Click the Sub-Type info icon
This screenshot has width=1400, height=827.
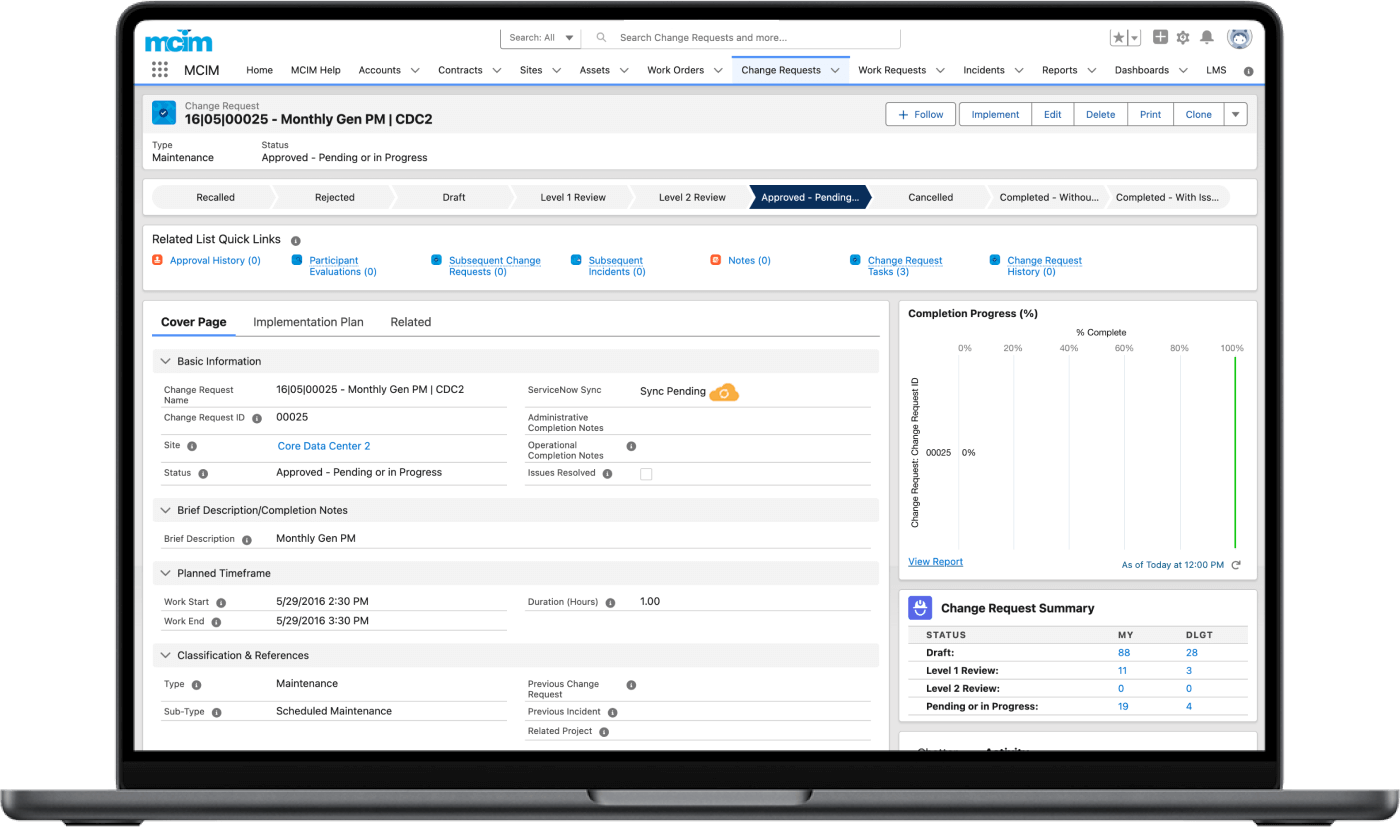pyautogui.click(x=216, y=712)
